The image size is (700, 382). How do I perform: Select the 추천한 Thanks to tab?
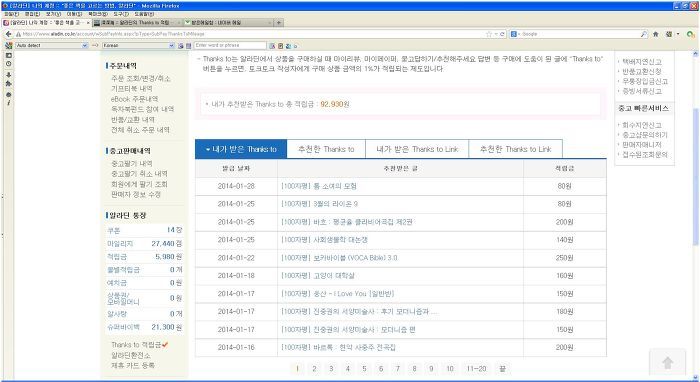[326, 149]
